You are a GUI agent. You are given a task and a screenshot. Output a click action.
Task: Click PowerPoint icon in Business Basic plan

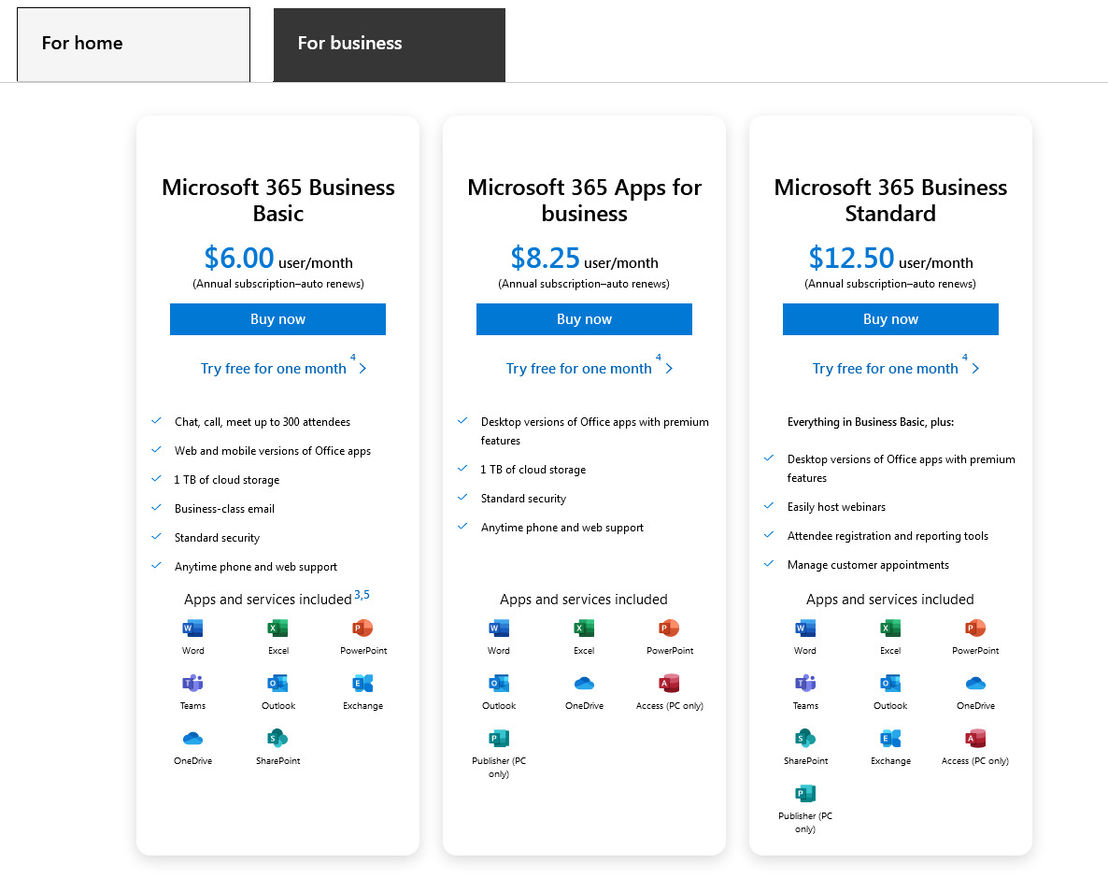point(363,628)
